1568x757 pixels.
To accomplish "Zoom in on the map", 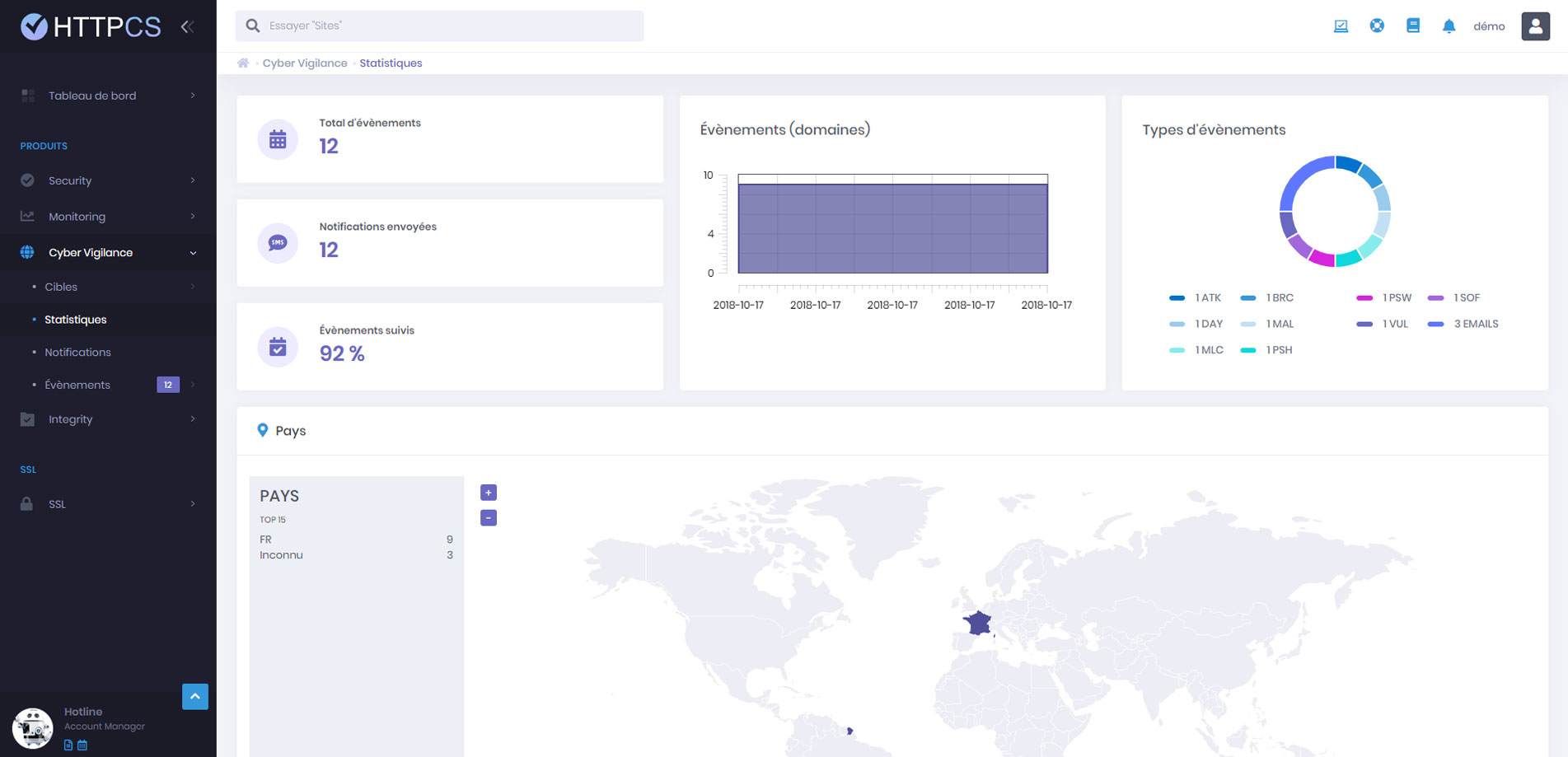I will click(x=489, y=493).
